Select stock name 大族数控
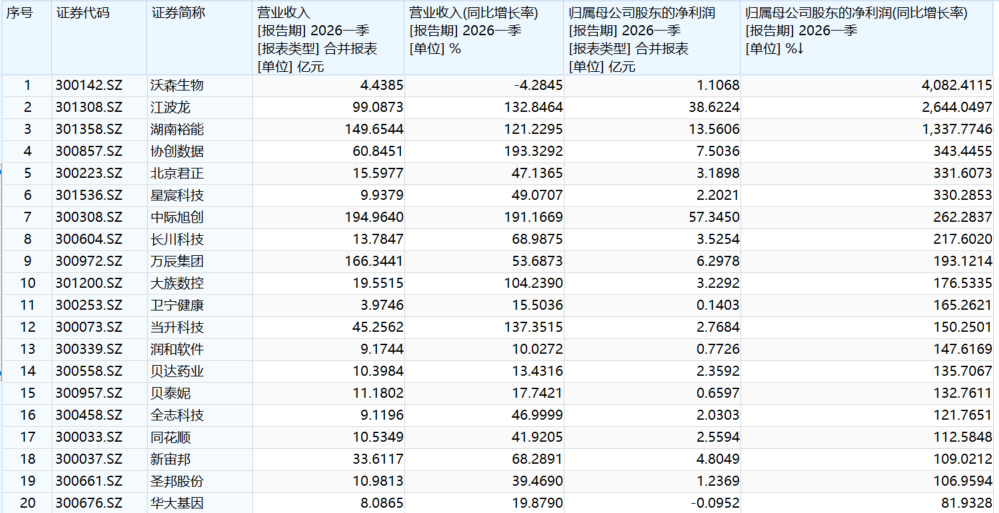This screenshot has height=513, width=999. coord(178,284)
